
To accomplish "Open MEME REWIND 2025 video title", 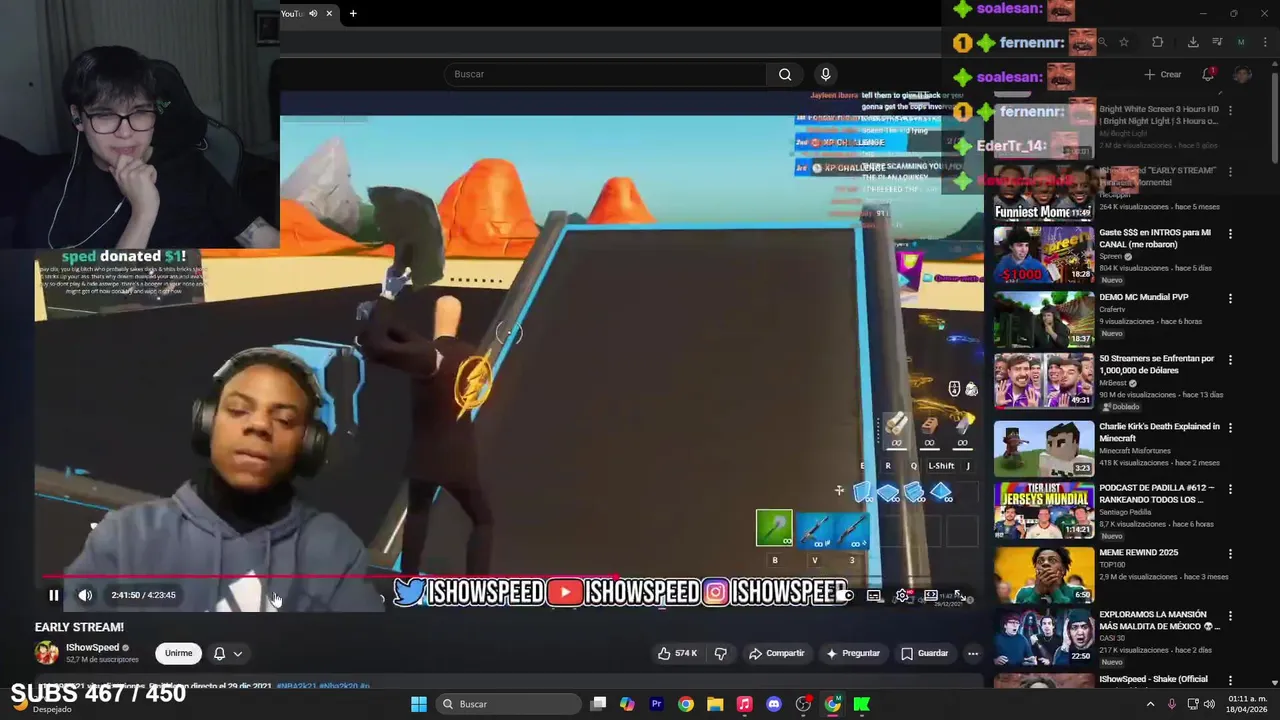I will coord(1138,552).
